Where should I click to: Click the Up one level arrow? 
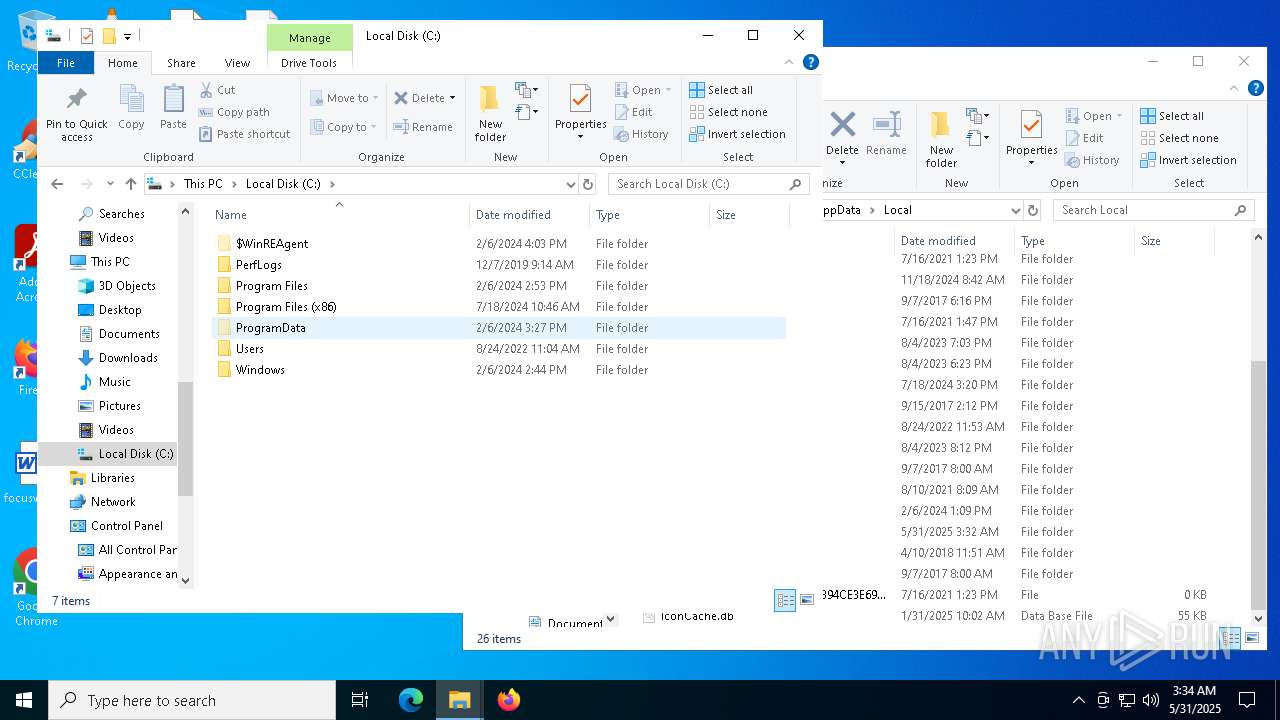(x=131, y=184)
